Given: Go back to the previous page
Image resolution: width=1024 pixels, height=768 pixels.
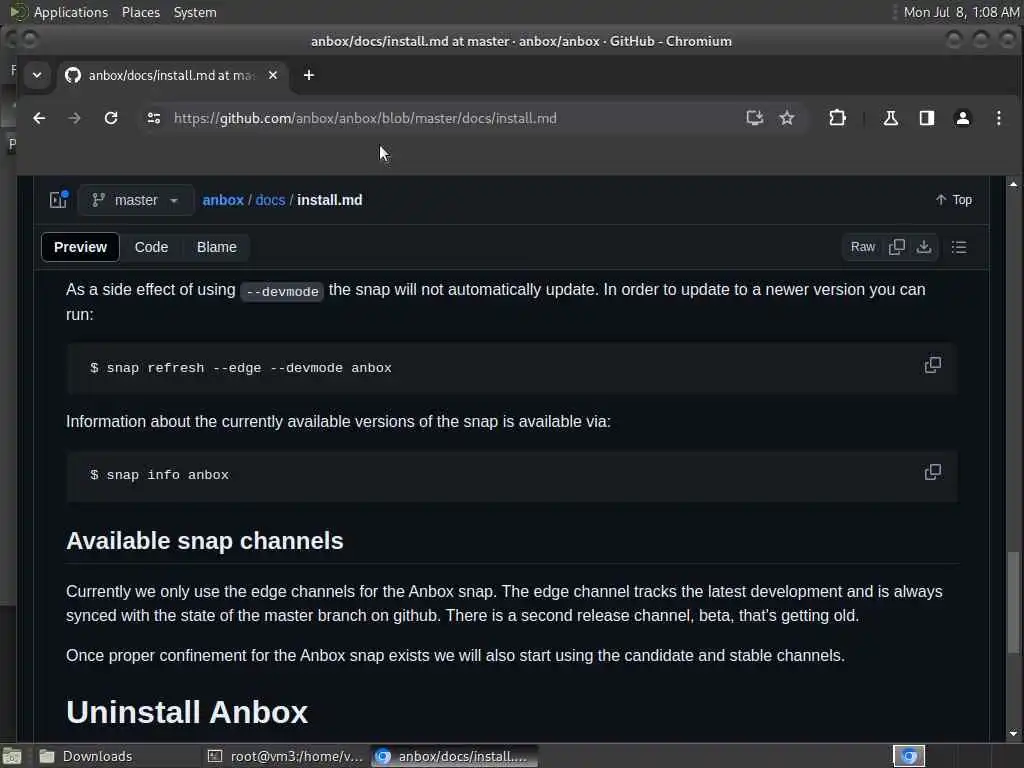Looking at the screenshot, I should 39,118.
